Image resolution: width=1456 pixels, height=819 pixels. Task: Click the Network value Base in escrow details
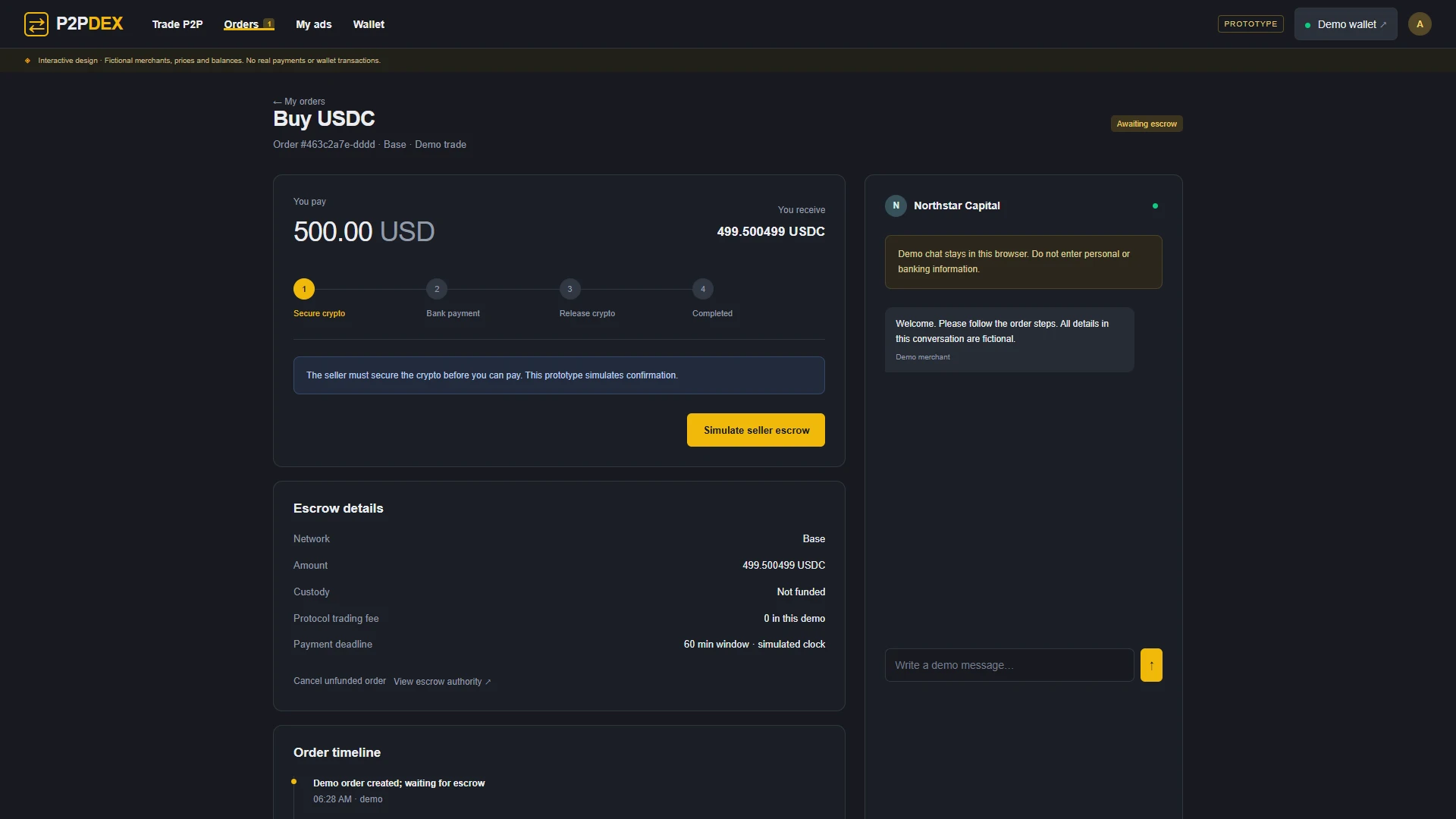[x=814, y=539]
